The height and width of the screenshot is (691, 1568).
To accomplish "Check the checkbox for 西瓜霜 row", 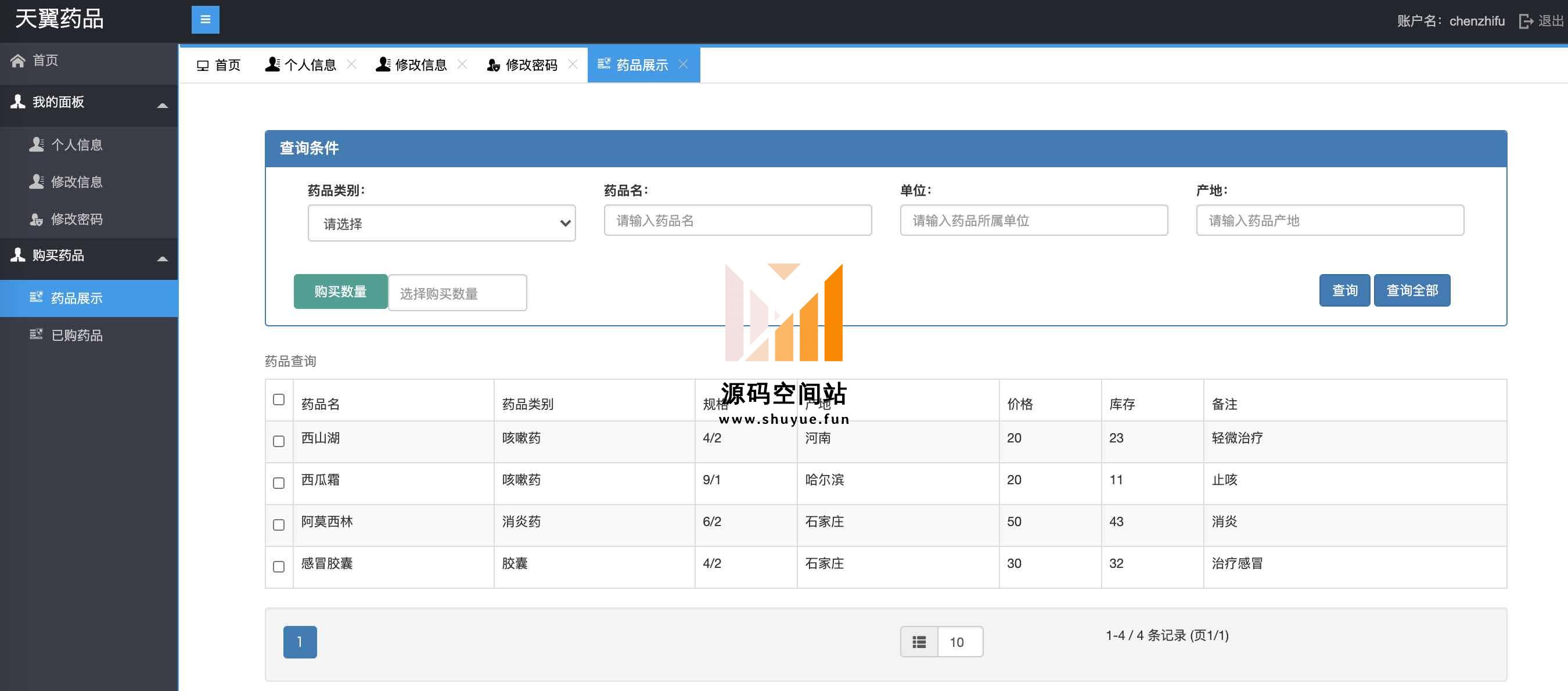I will 279,483.
